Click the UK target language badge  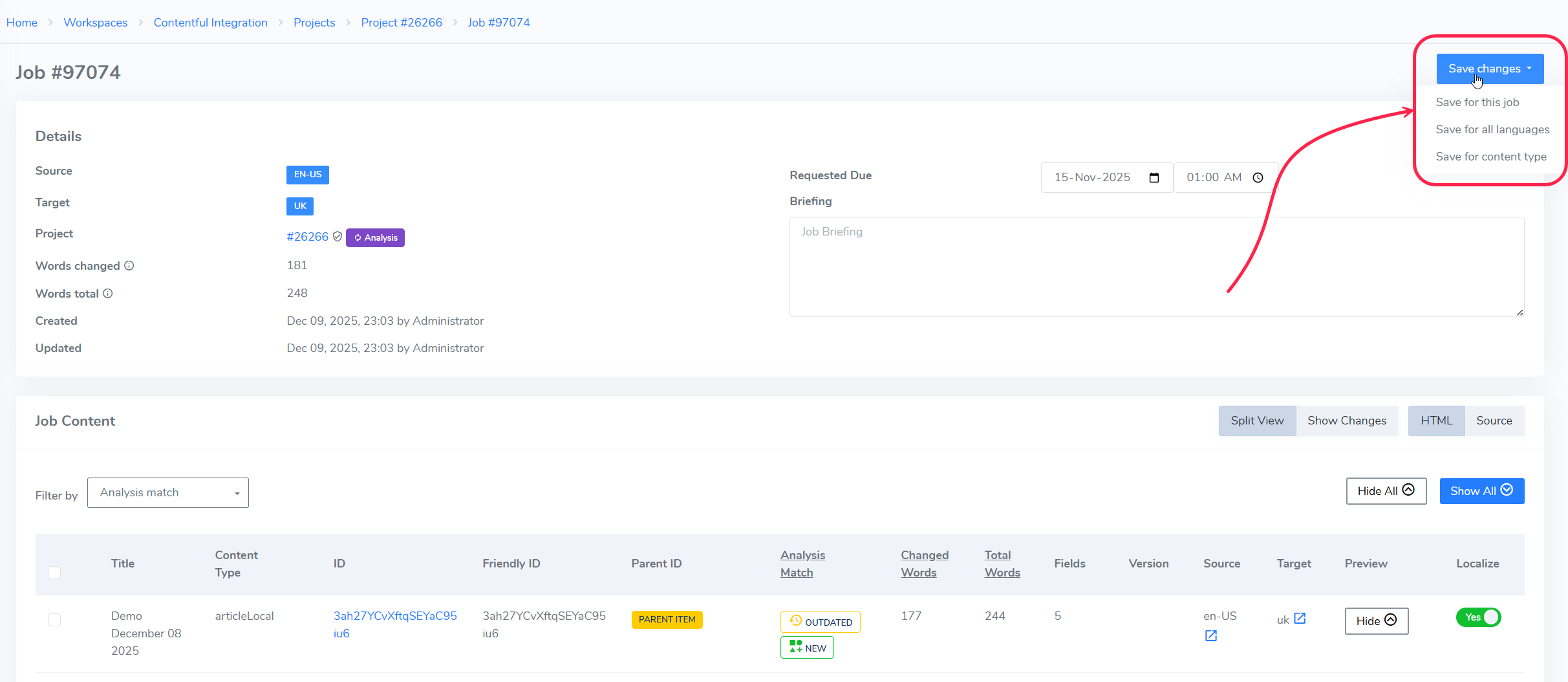[300, 206]
